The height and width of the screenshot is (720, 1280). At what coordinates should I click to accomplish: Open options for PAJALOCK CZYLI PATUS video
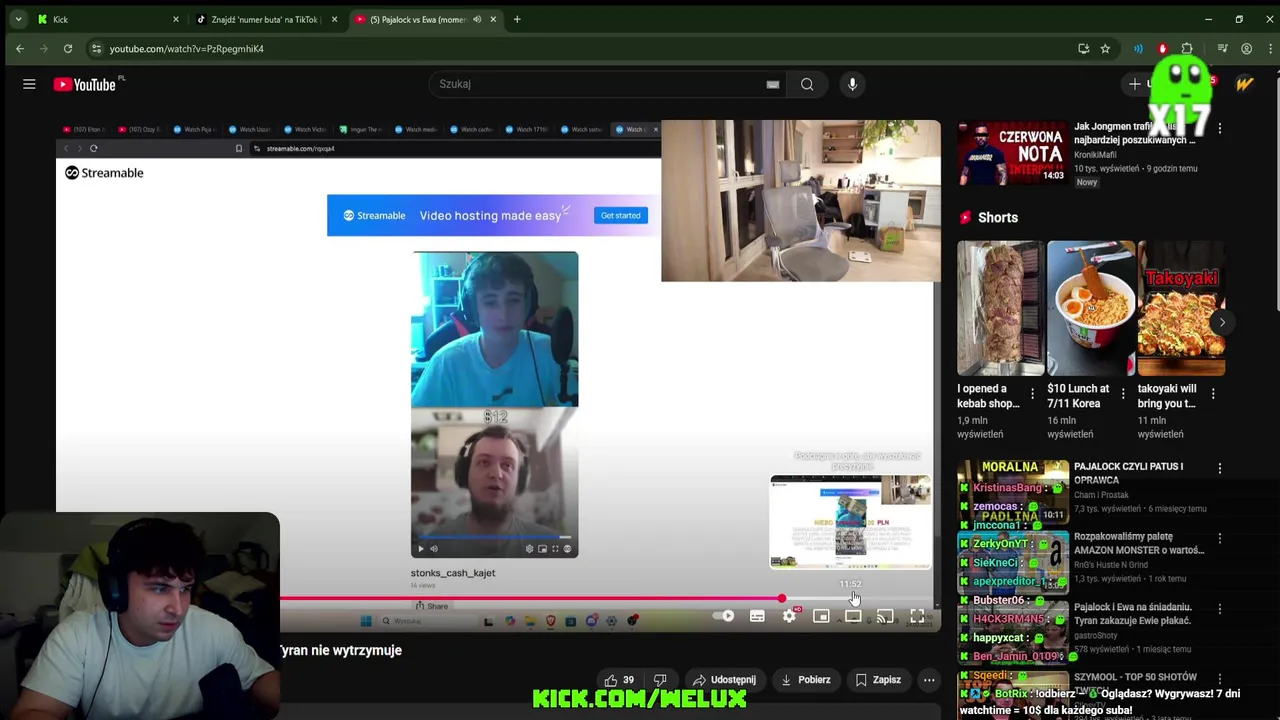point(1219,468)
